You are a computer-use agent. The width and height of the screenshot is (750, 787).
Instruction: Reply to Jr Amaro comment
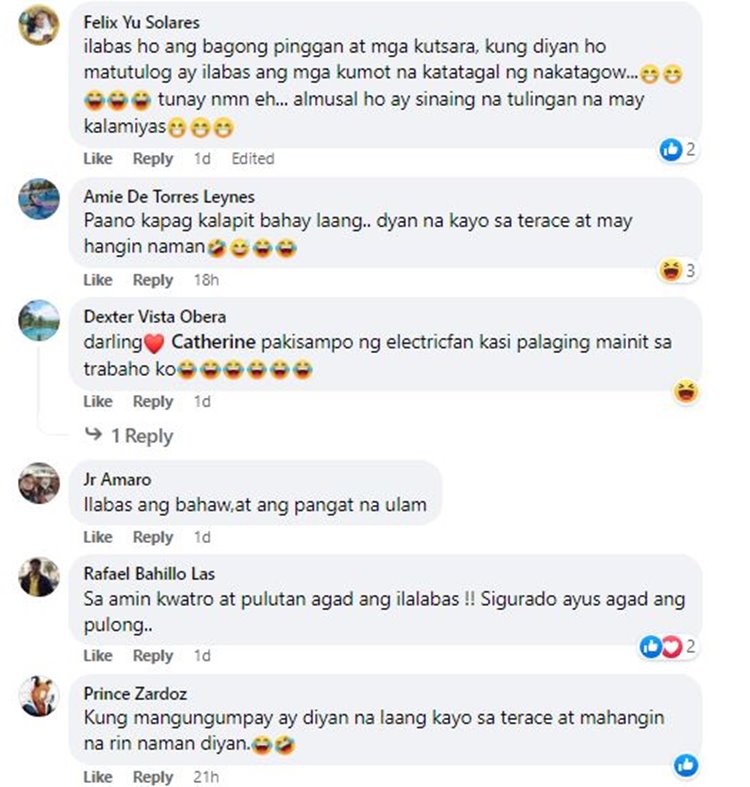153,537
